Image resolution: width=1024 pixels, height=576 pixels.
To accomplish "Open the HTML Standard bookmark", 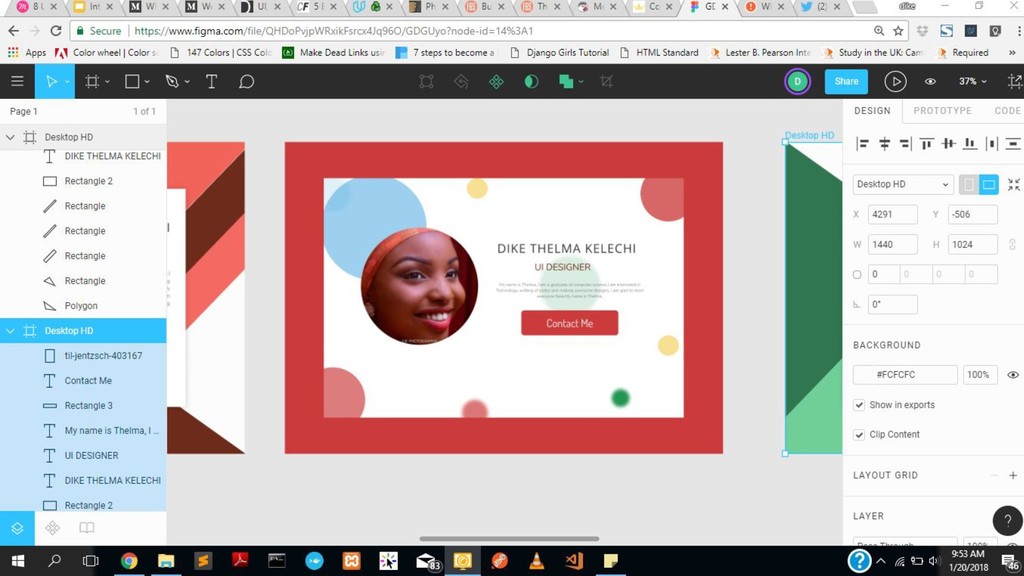I will pyautogui.click(x=659, y=52).
